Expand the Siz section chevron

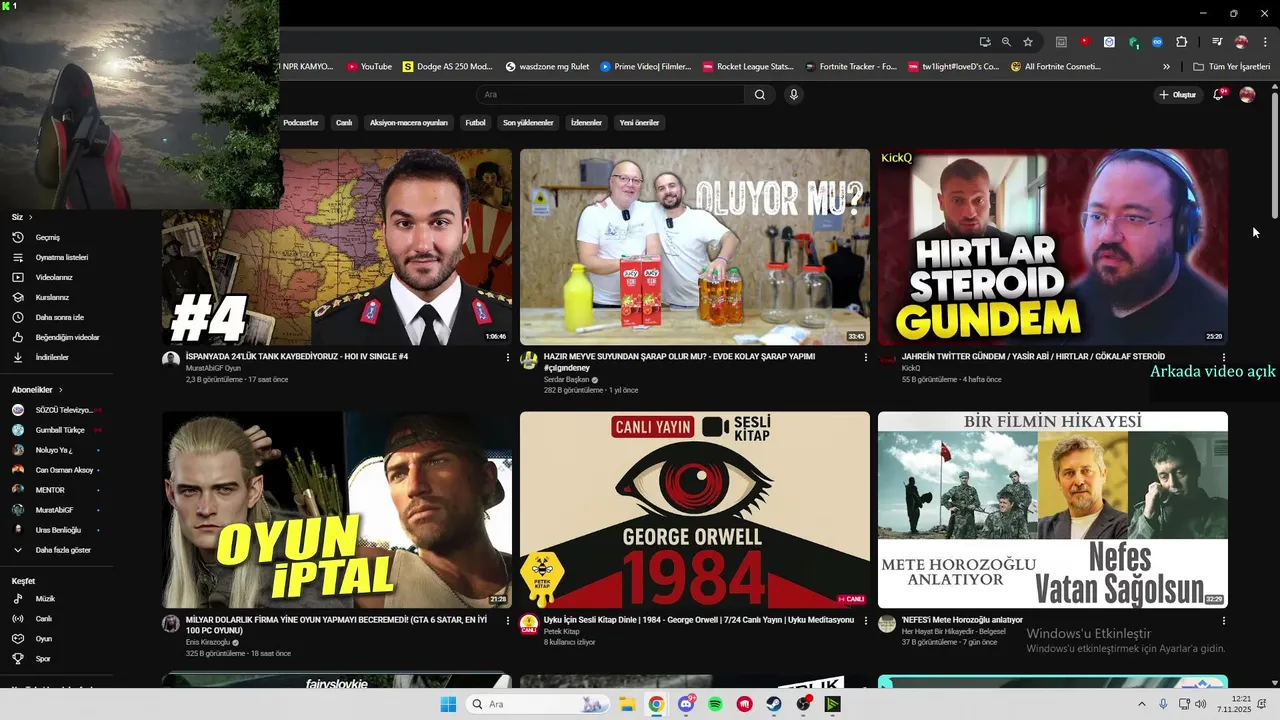30,217
